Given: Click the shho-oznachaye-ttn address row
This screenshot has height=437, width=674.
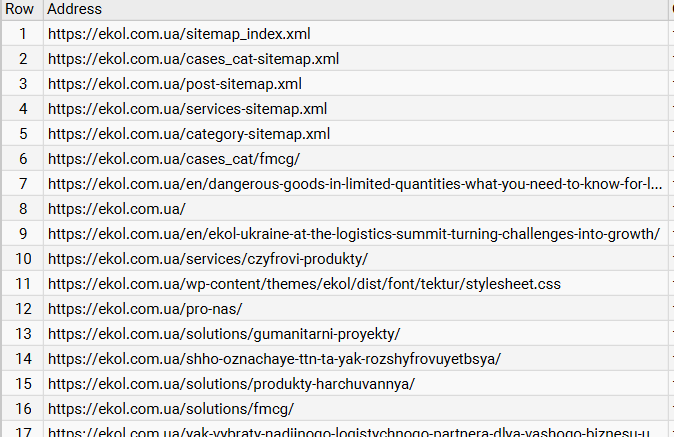Looking at the screenshot, I should tap(274, 359).
